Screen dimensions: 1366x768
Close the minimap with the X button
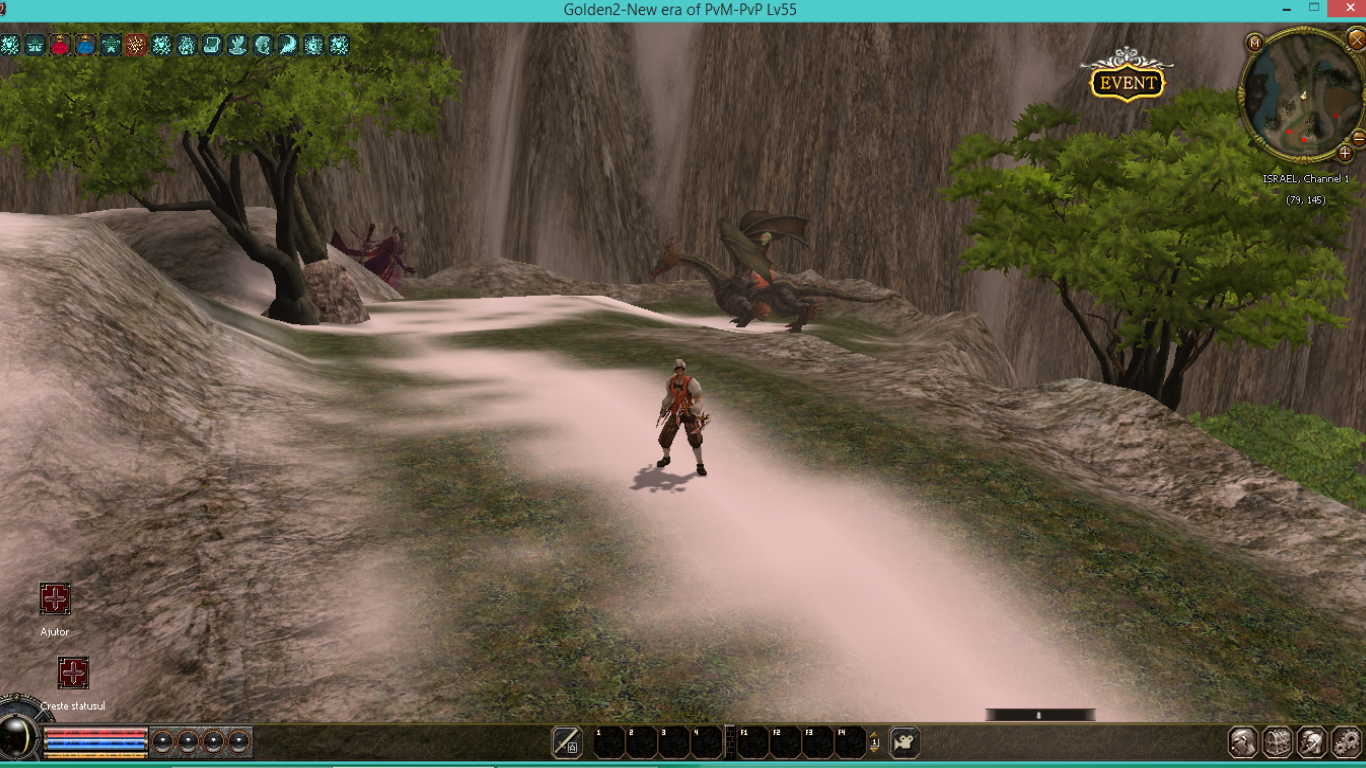click(1357, 38)
